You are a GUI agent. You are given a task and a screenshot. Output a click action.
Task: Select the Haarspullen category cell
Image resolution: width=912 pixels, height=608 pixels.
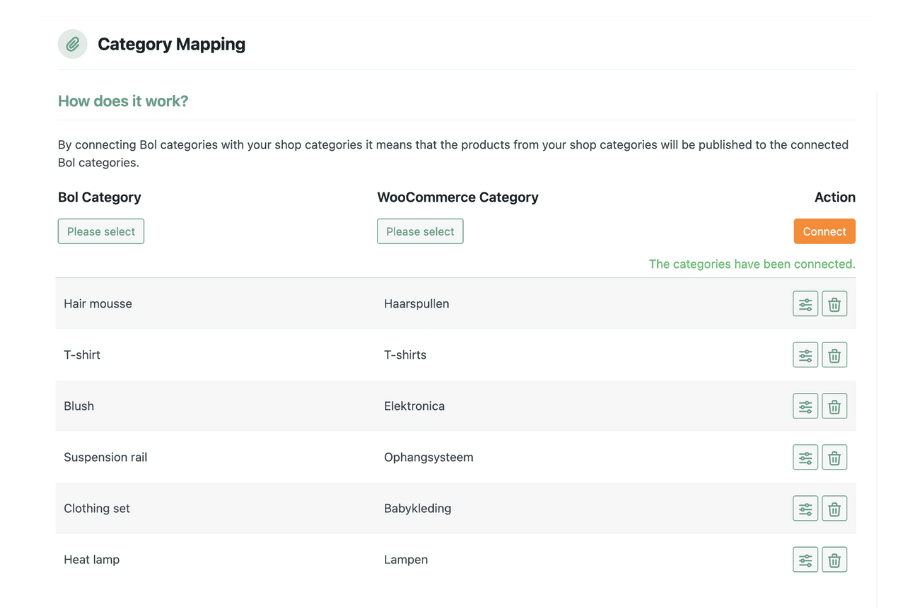(416, 304)
